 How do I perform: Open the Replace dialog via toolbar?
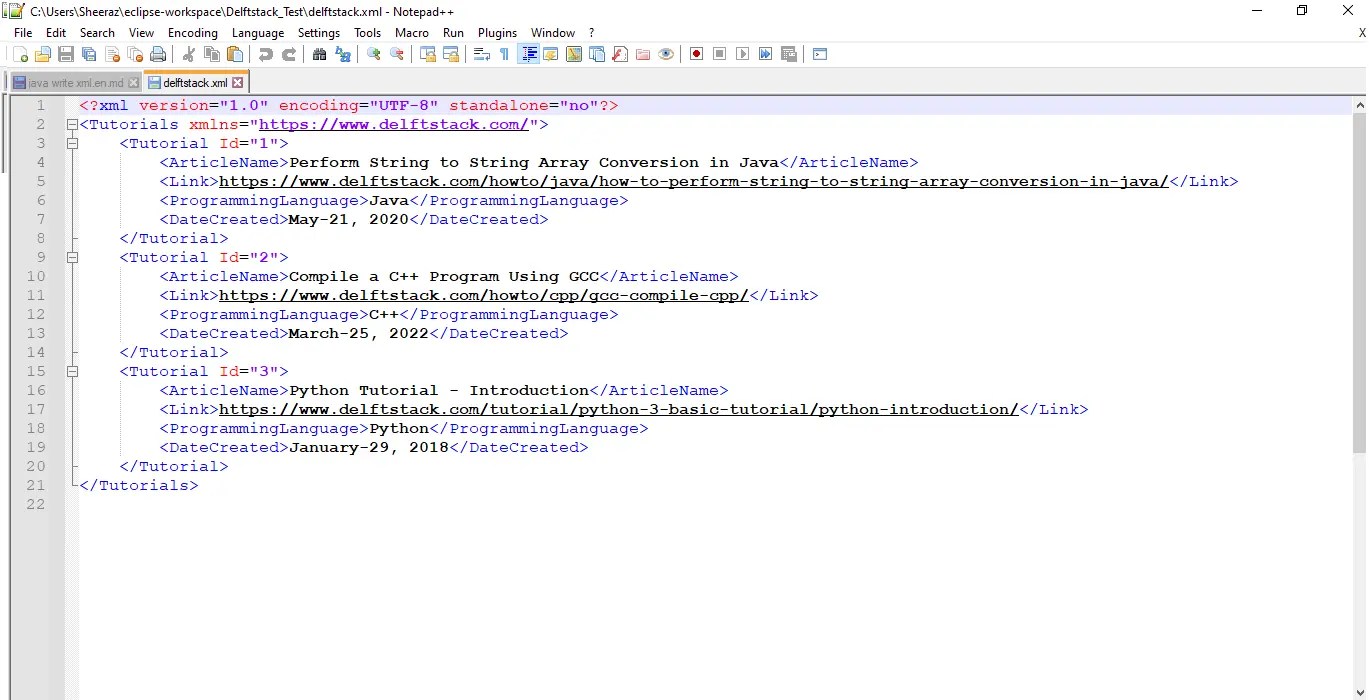click(x=343, y=54)
